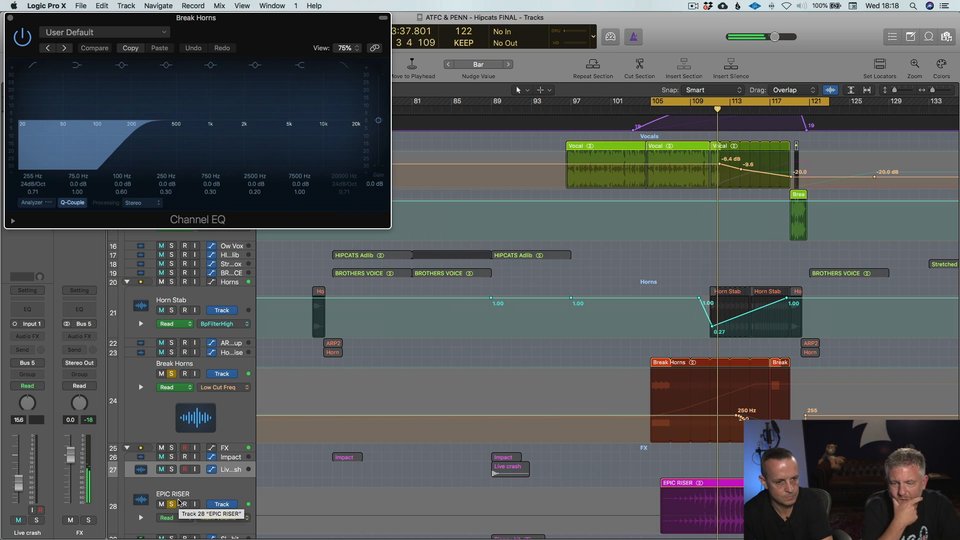Expand the Channel EQ disclosure triangle
Image resolution: width=960 pixels, height=540 pixels.
pyautogui.click(x=12, y=221)
